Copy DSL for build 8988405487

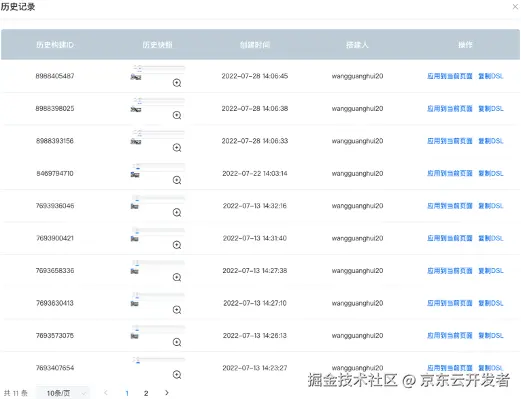click(x=491, y=76)
